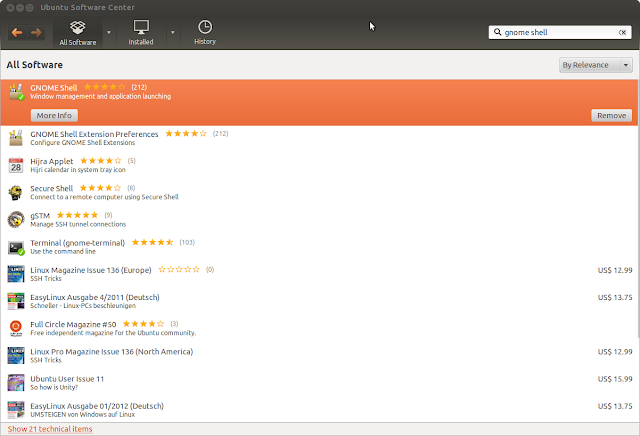This screenshot has height=436, width=640.
Task: Click description Window management and application launching
Action: (100, 96)
